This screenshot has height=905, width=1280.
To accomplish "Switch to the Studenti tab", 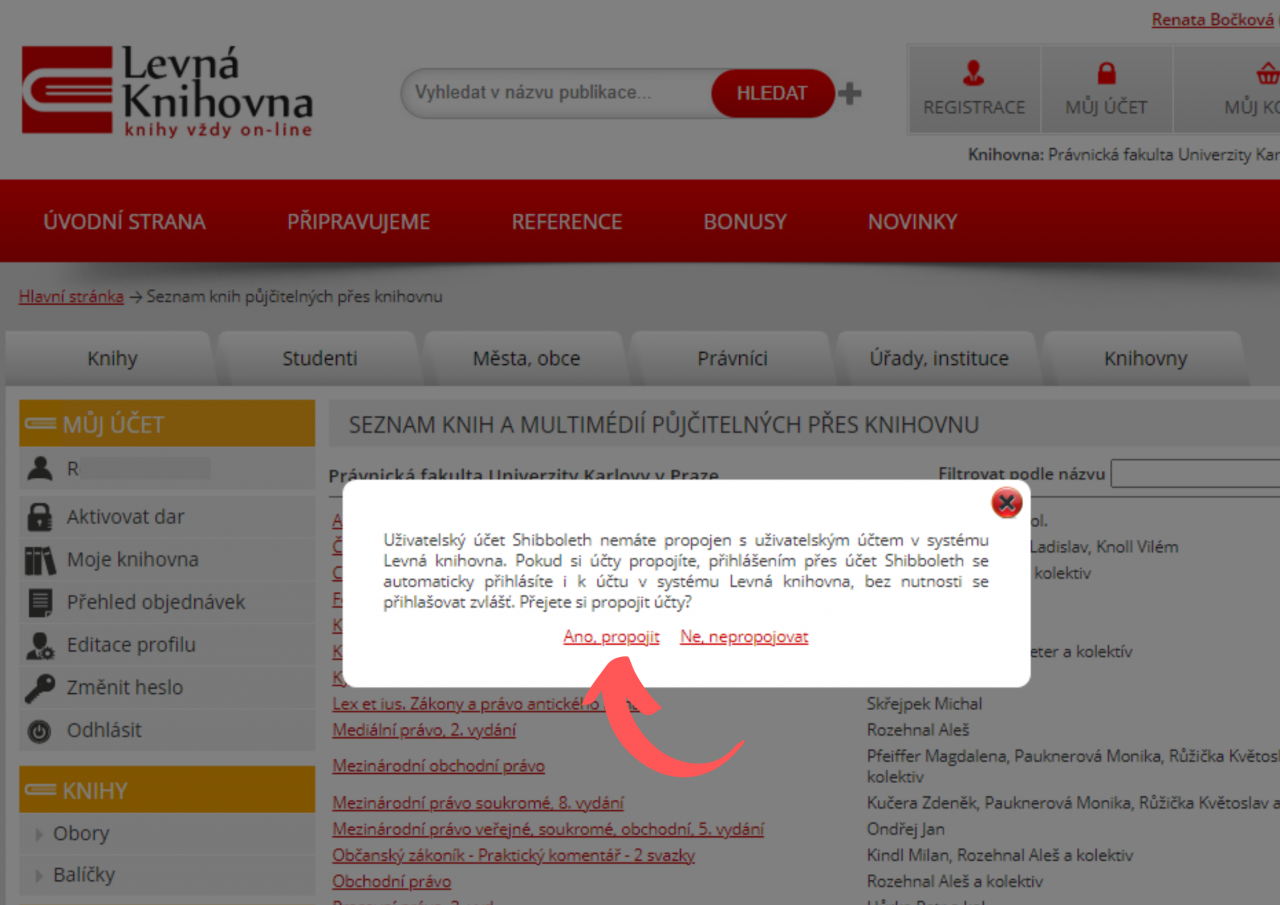I will [319, 358].
